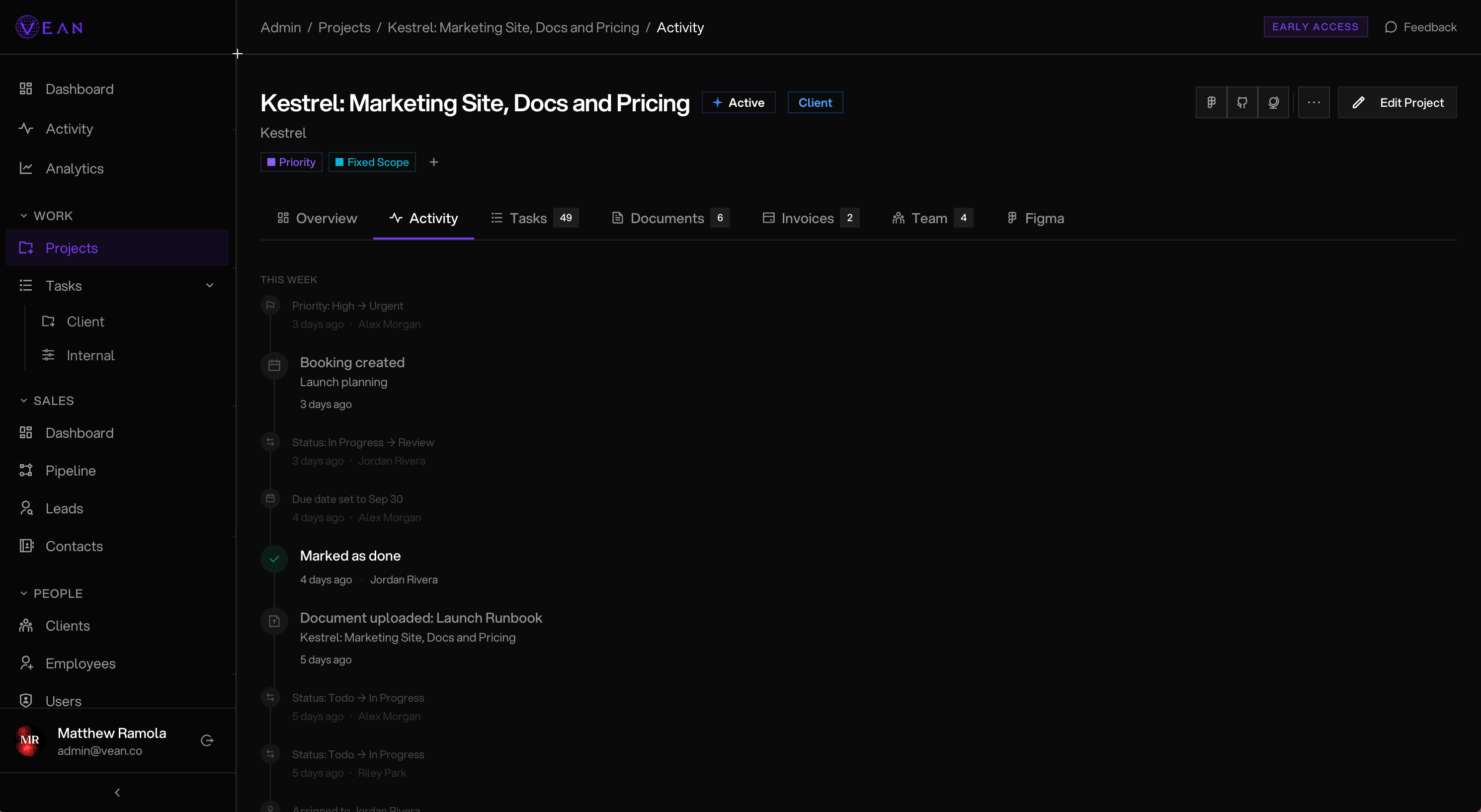
Task: Collapse the sidebar with the left chevron
Action: tap(117, 793)
